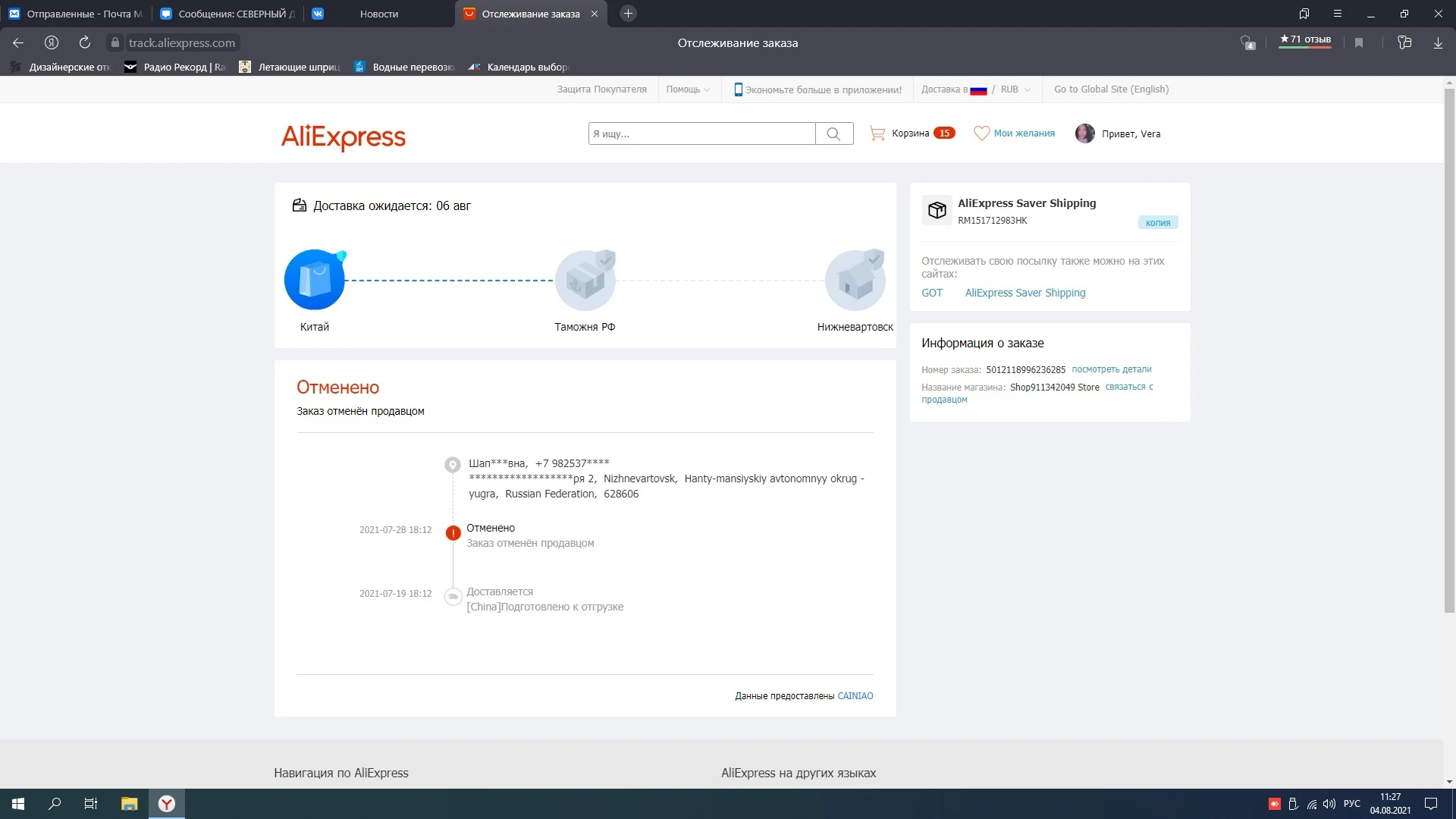Expand the delivery country and RUB currency selector

tap(976, 89)
